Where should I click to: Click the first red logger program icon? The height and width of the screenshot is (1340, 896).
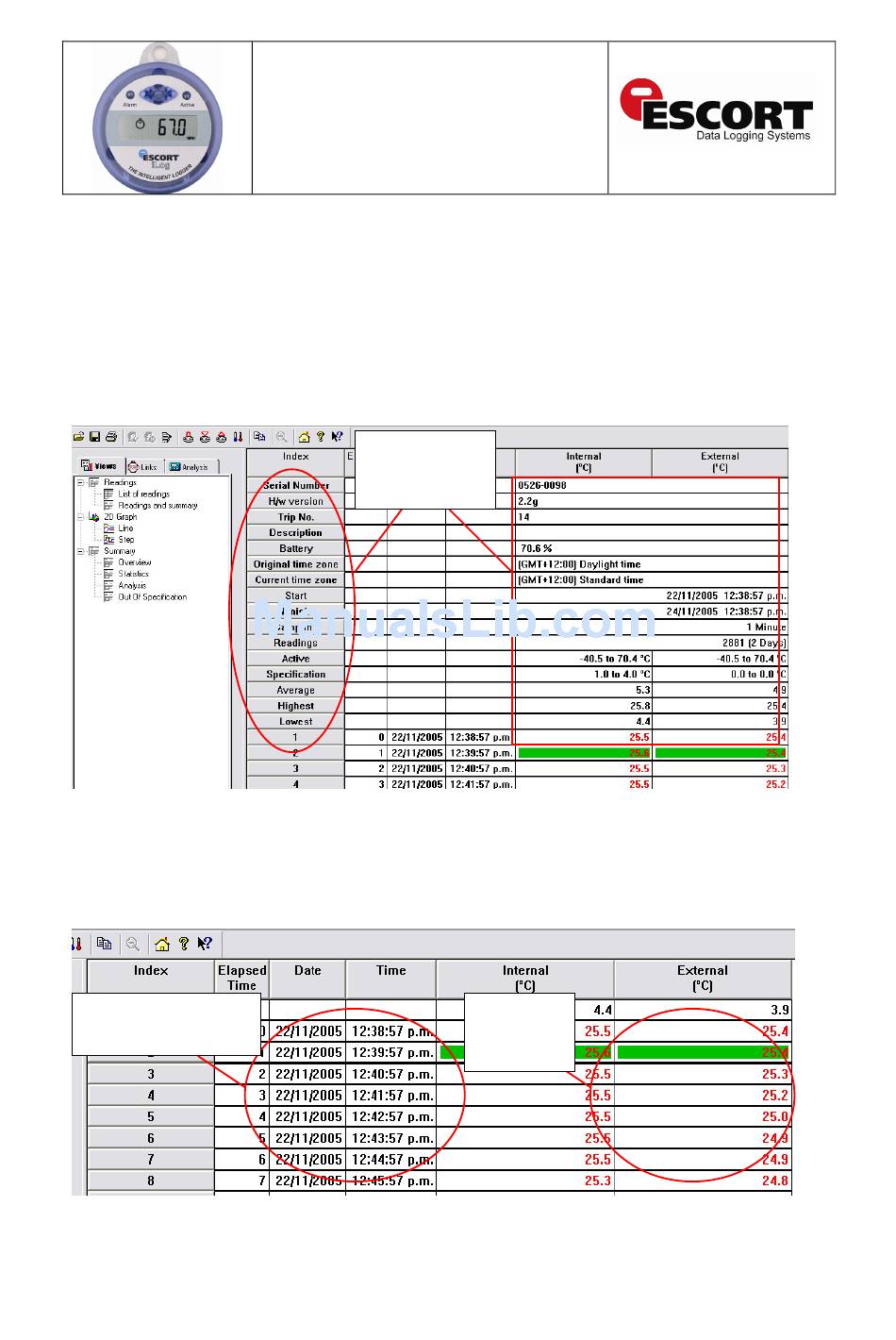[189, 437]
